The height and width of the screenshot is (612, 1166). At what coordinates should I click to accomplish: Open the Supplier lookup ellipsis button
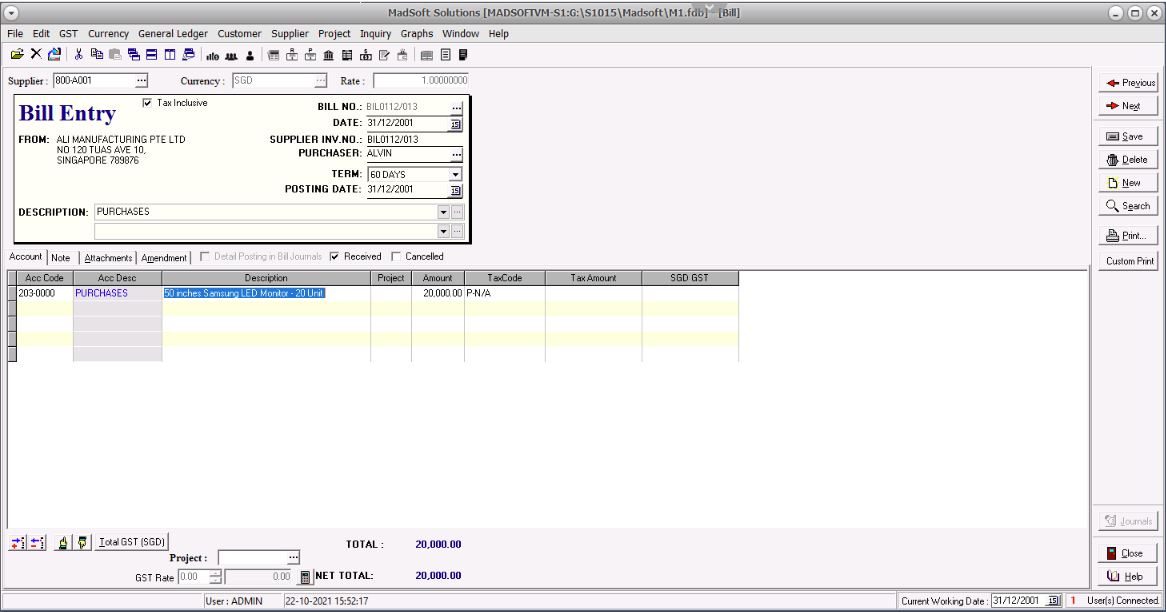141,80
